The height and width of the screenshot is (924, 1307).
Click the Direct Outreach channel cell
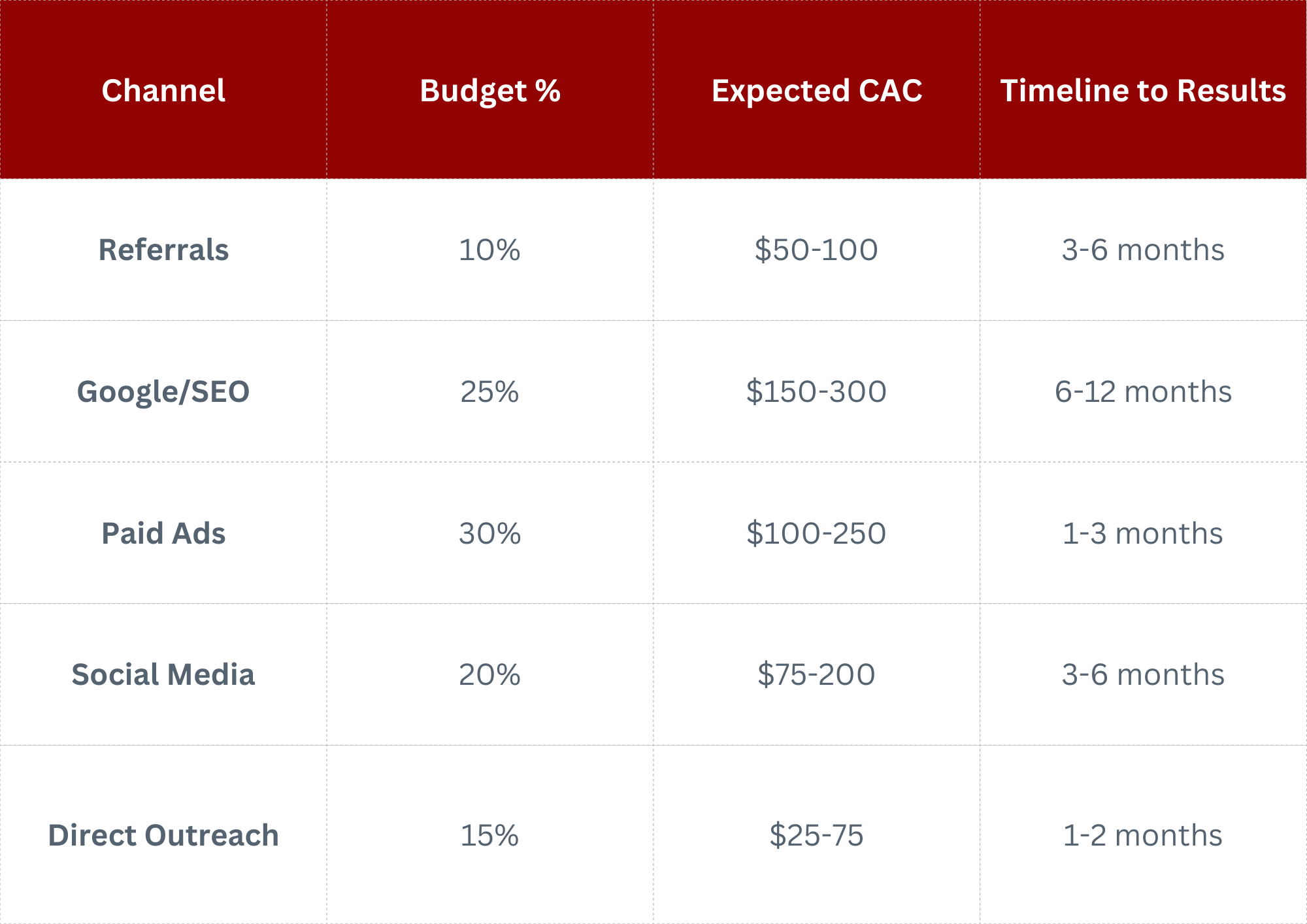tap(163, 835)
